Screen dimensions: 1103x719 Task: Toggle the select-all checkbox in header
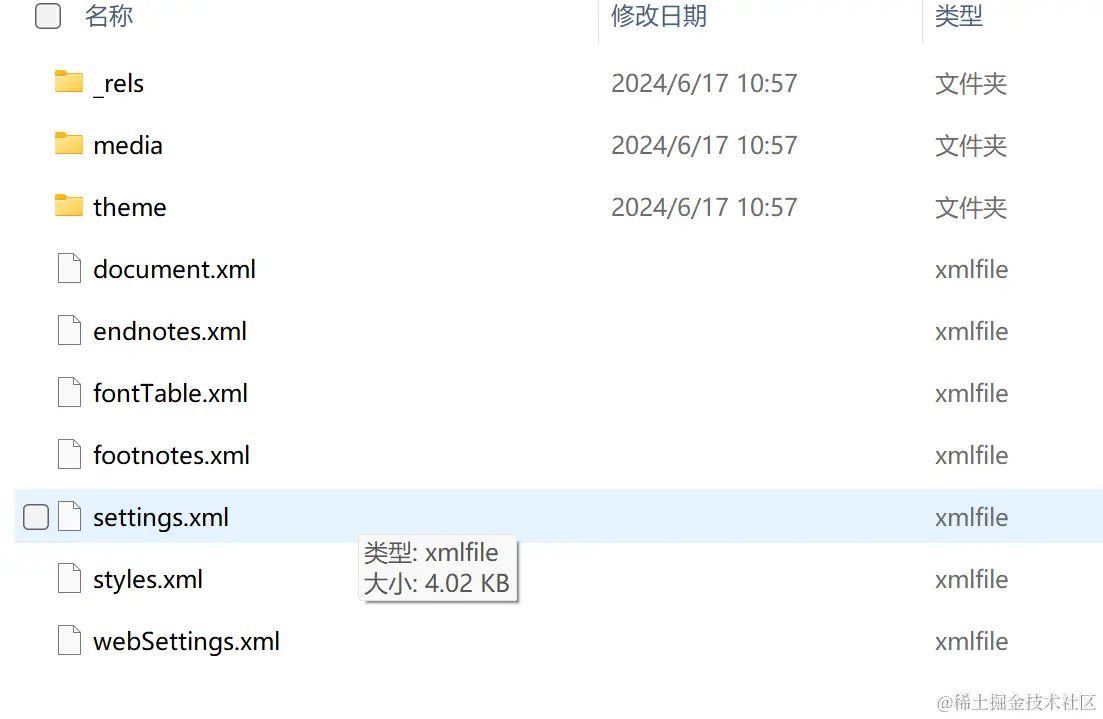(48, 15)
